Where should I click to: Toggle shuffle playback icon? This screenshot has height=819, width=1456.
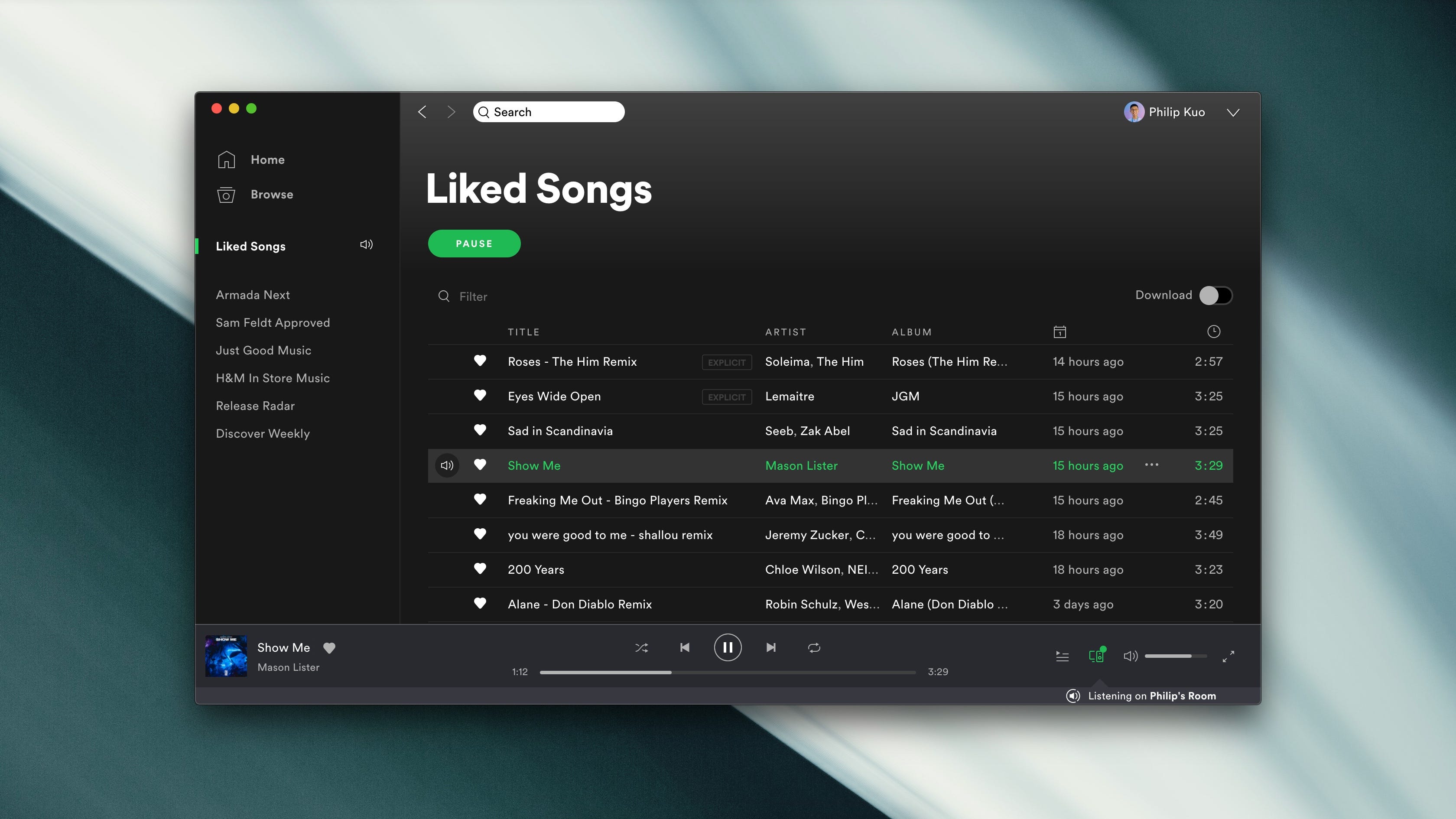(641, 648)
